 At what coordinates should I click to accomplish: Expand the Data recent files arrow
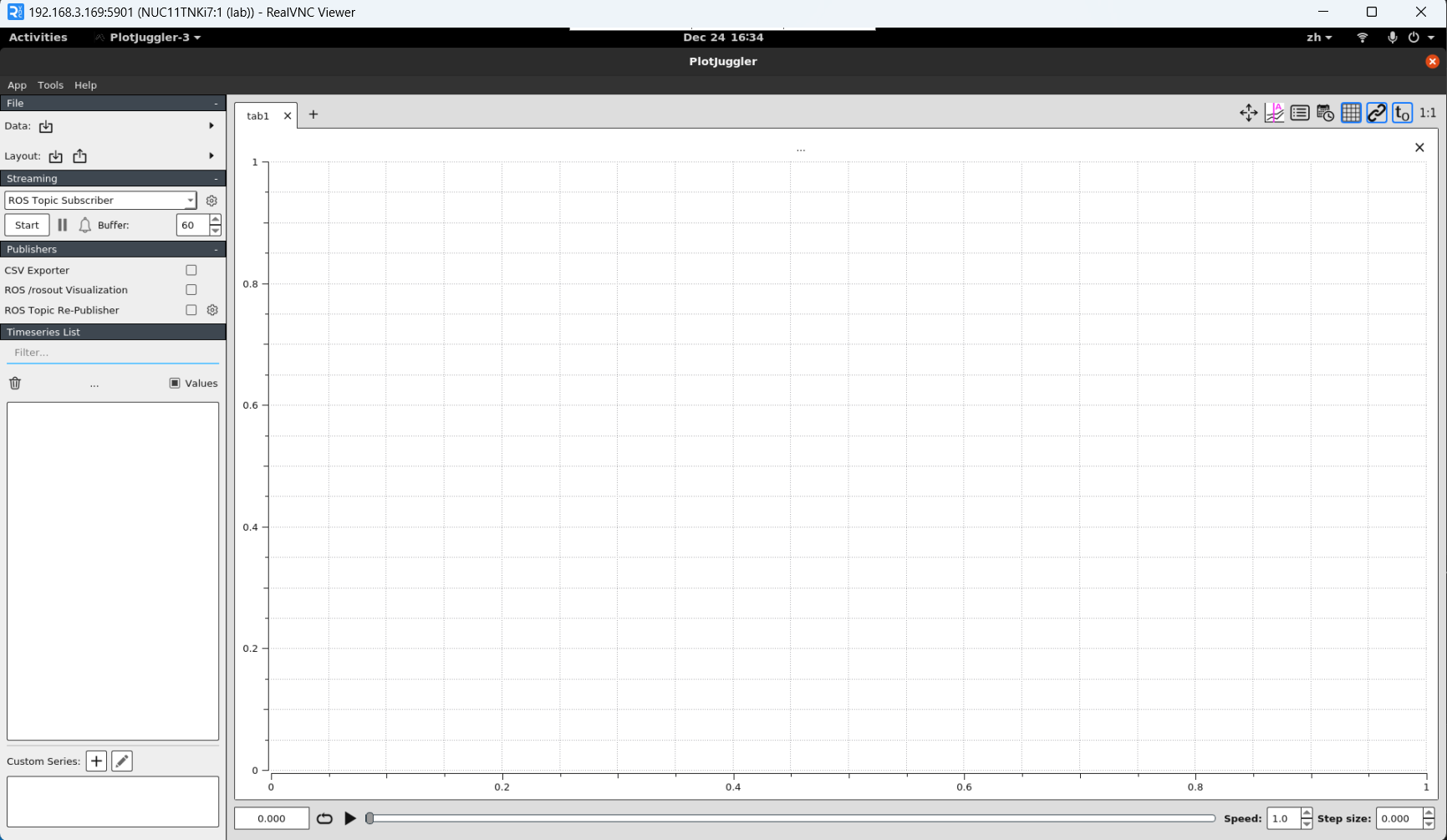(x=211, y=126)
